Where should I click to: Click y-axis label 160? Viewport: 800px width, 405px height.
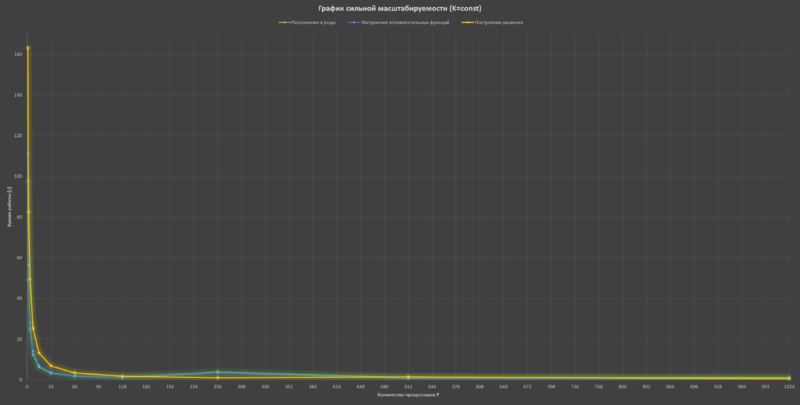(x=19, y=54)
